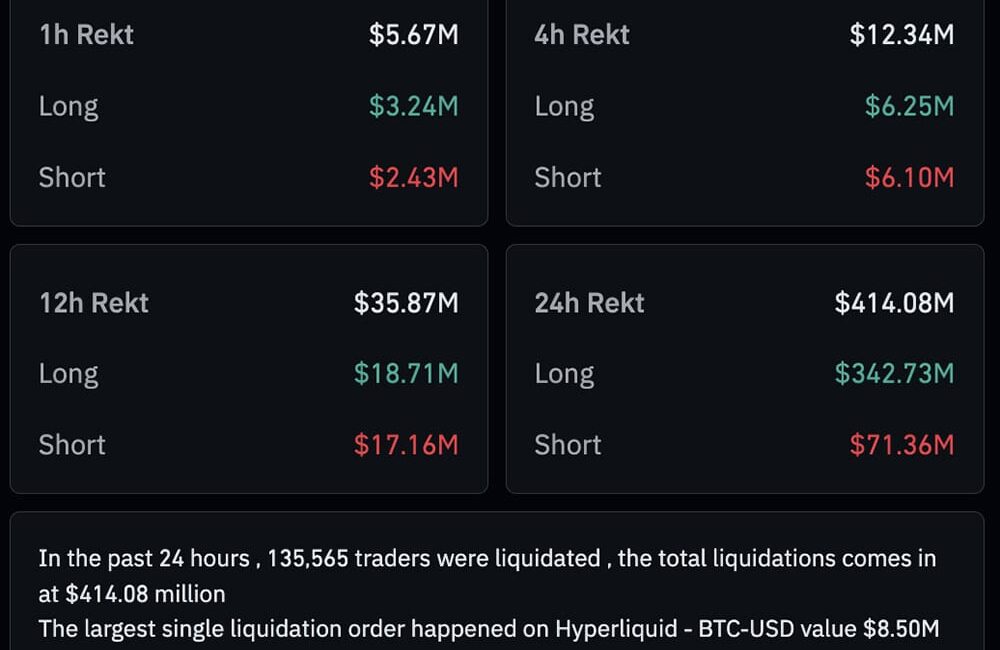
Task: Select the 1h Rekt total $5.67M
Action: pyautogui.click(x=413, y=35)
